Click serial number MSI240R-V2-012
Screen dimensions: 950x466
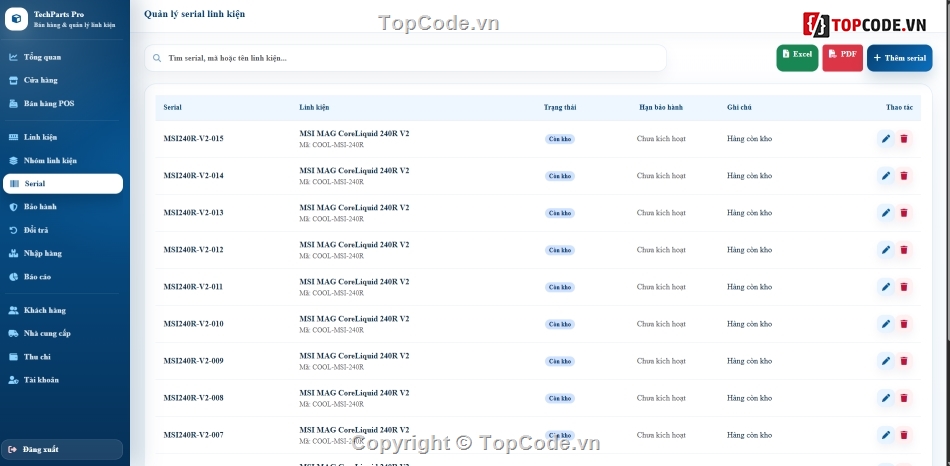pyautogui.click(x=193, y=250)
